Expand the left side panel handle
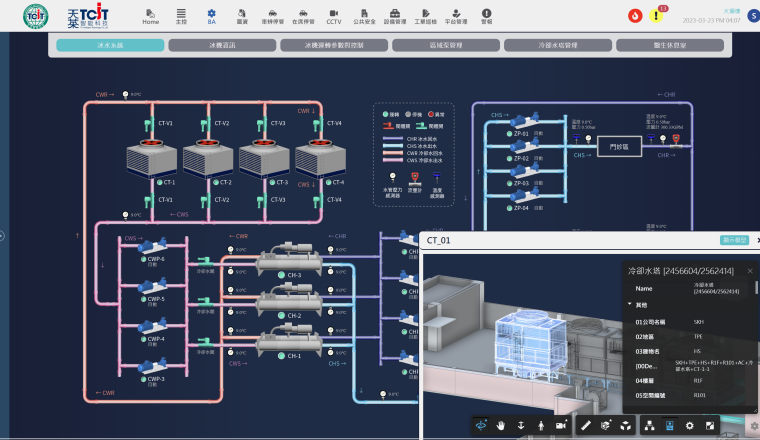 click(3, 236)
